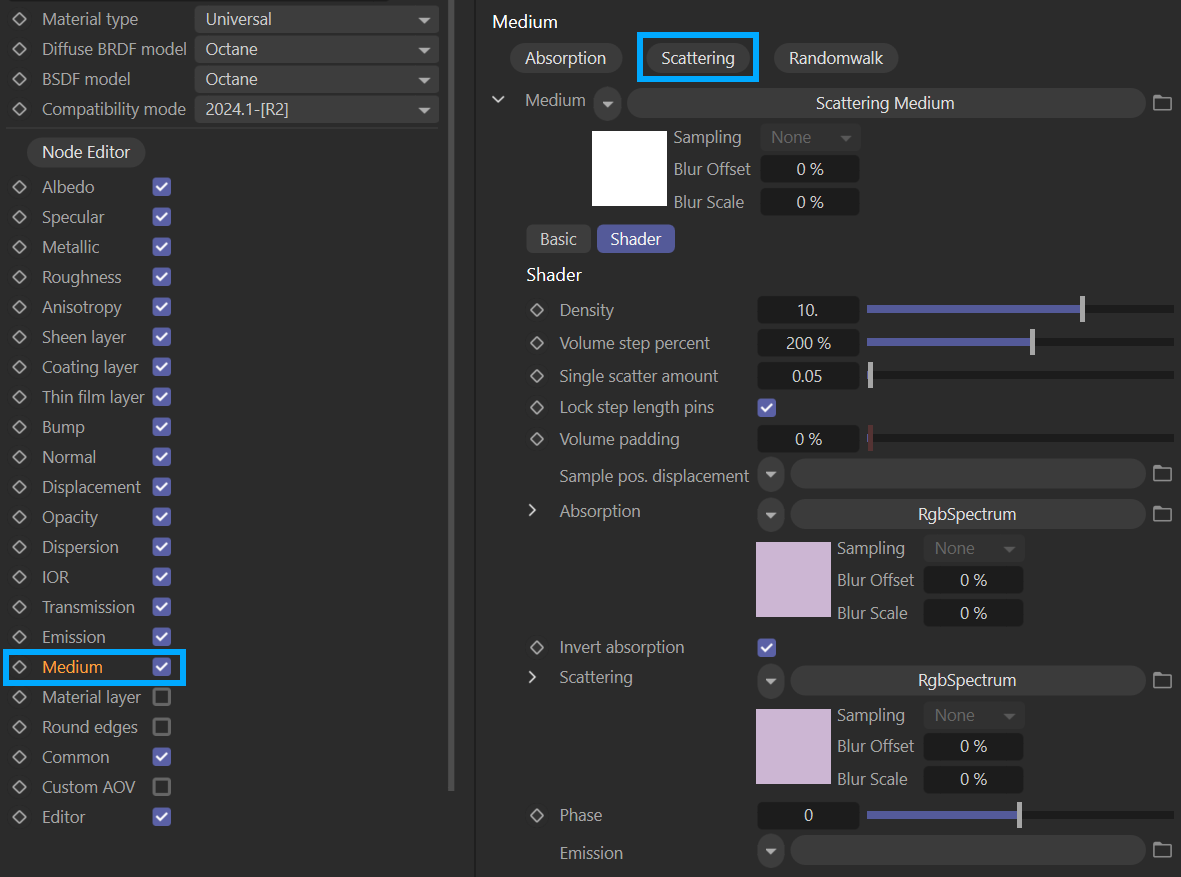Switch to the Basic tab
Screen dimensions: 1181x877
pyautogui.click(x=558, y=239)
